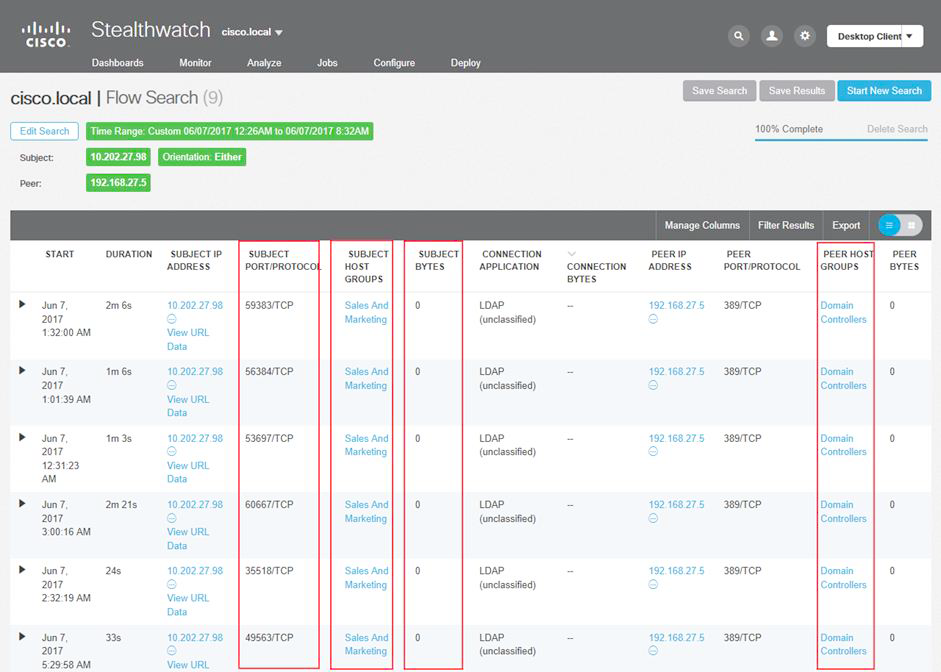Select the 59383/TCP port cell
The width and height of the screenshot is (941, 672).
[x=269, y=305]
